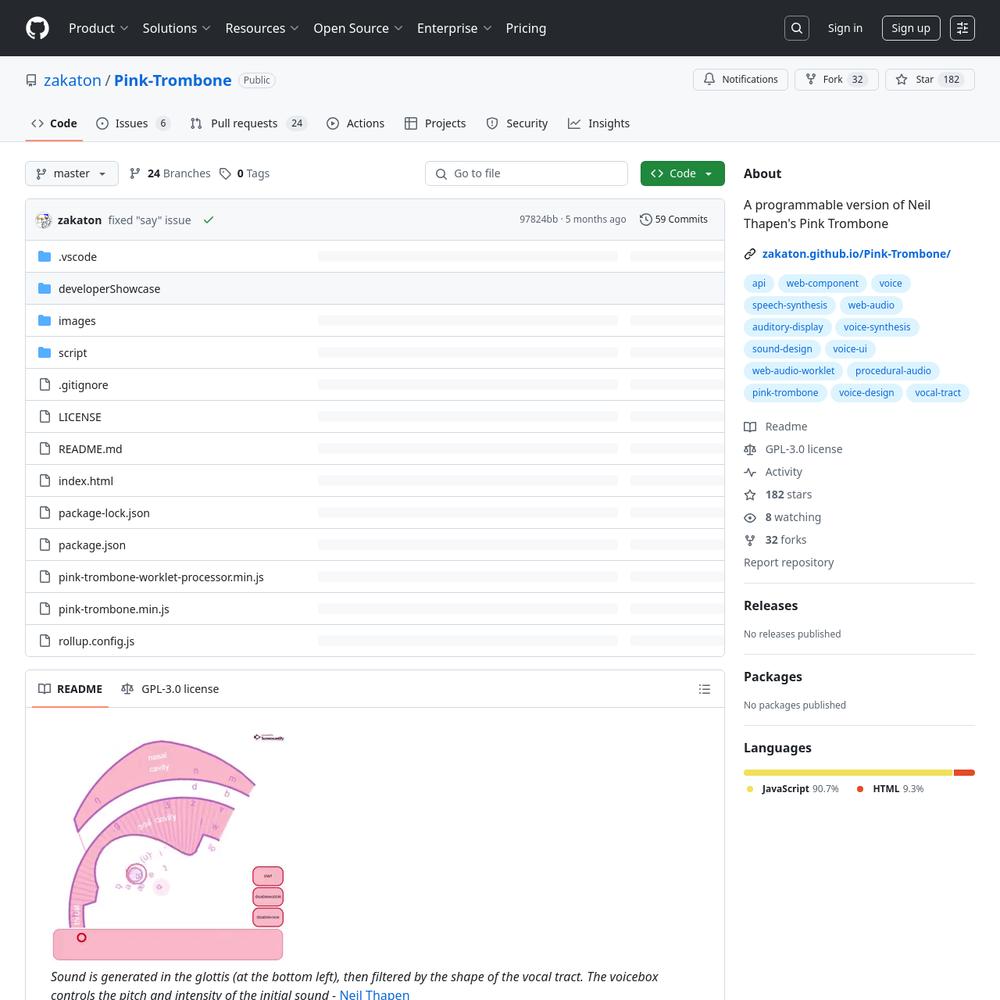
Task: View the green commit status checkmark
Action: pyautogui.click(x=209, y=220)
